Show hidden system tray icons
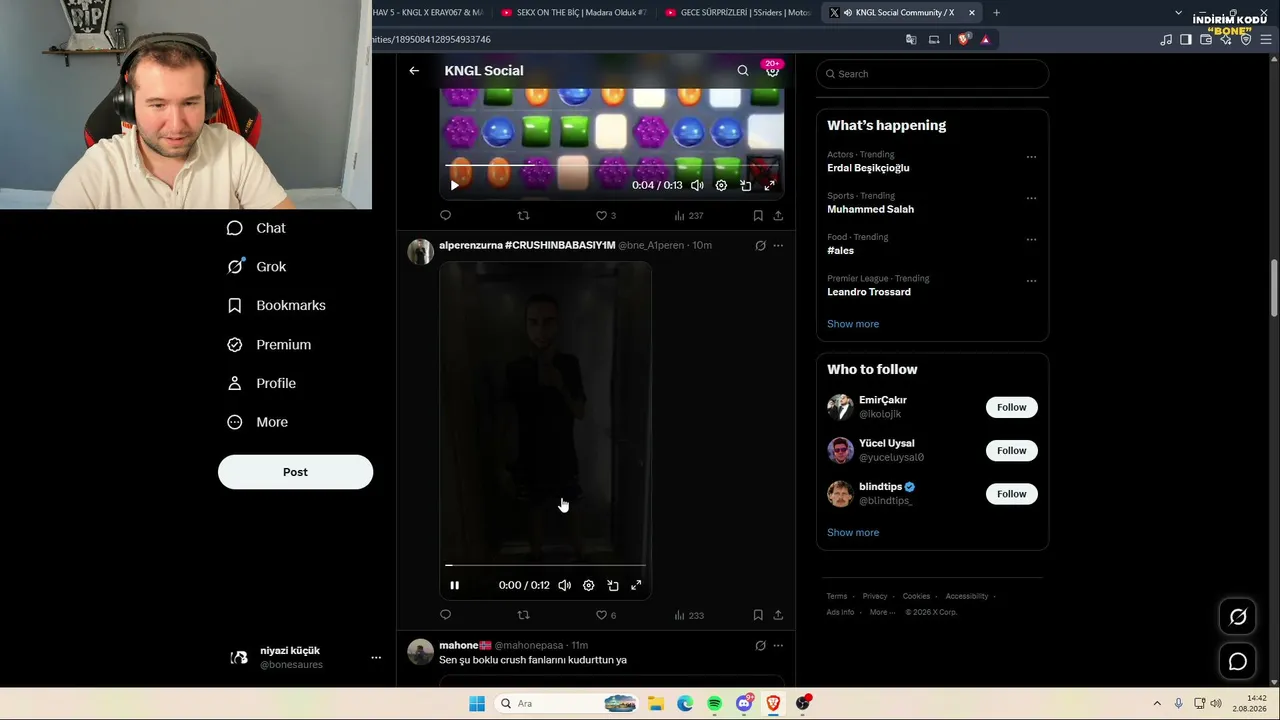This screenshot has width=1280, height=720. [x=1157, y=704]
